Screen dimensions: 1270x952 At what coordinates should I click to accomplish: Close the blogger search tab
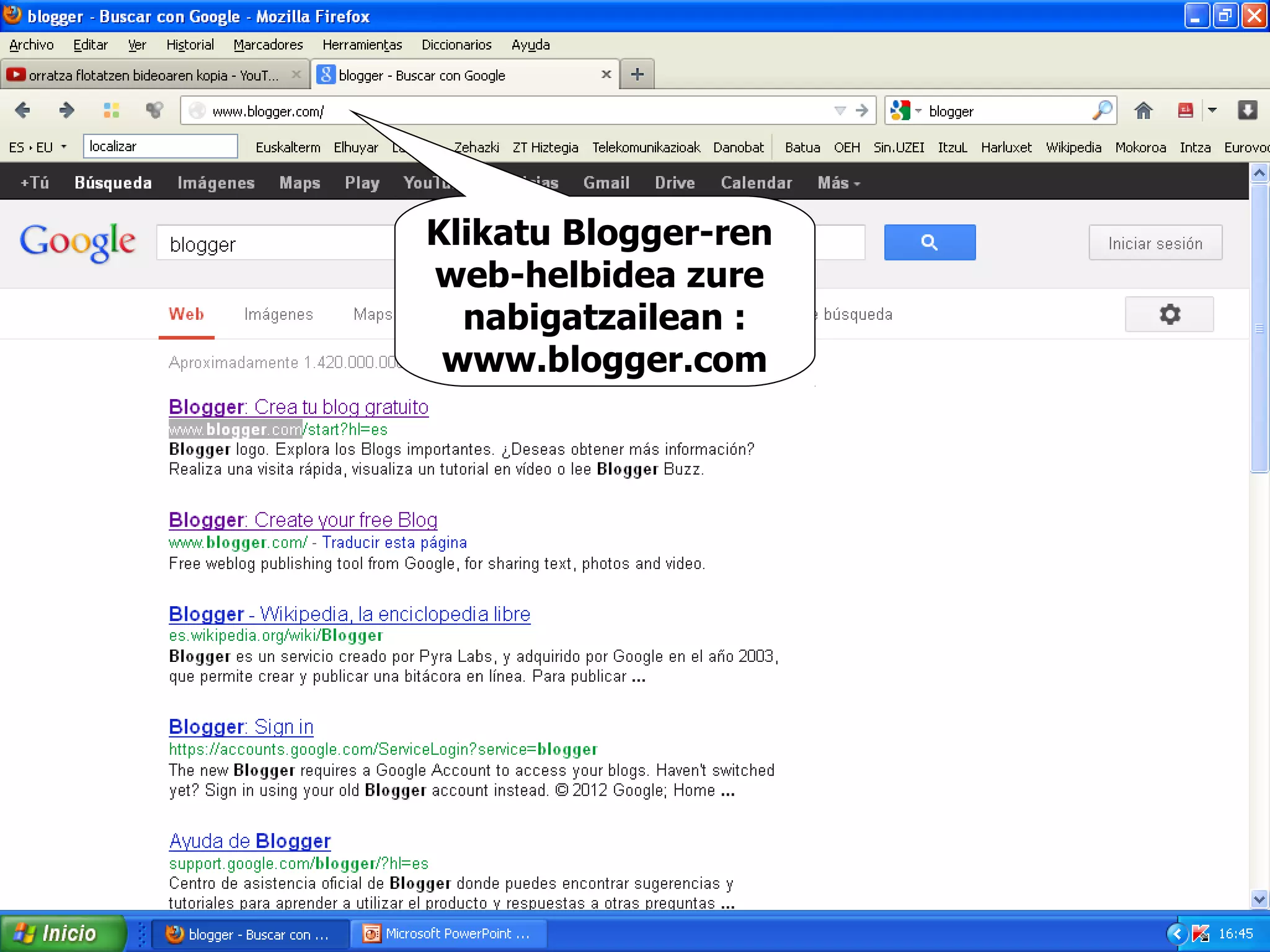pyautogui.click(x=606, y=74)
